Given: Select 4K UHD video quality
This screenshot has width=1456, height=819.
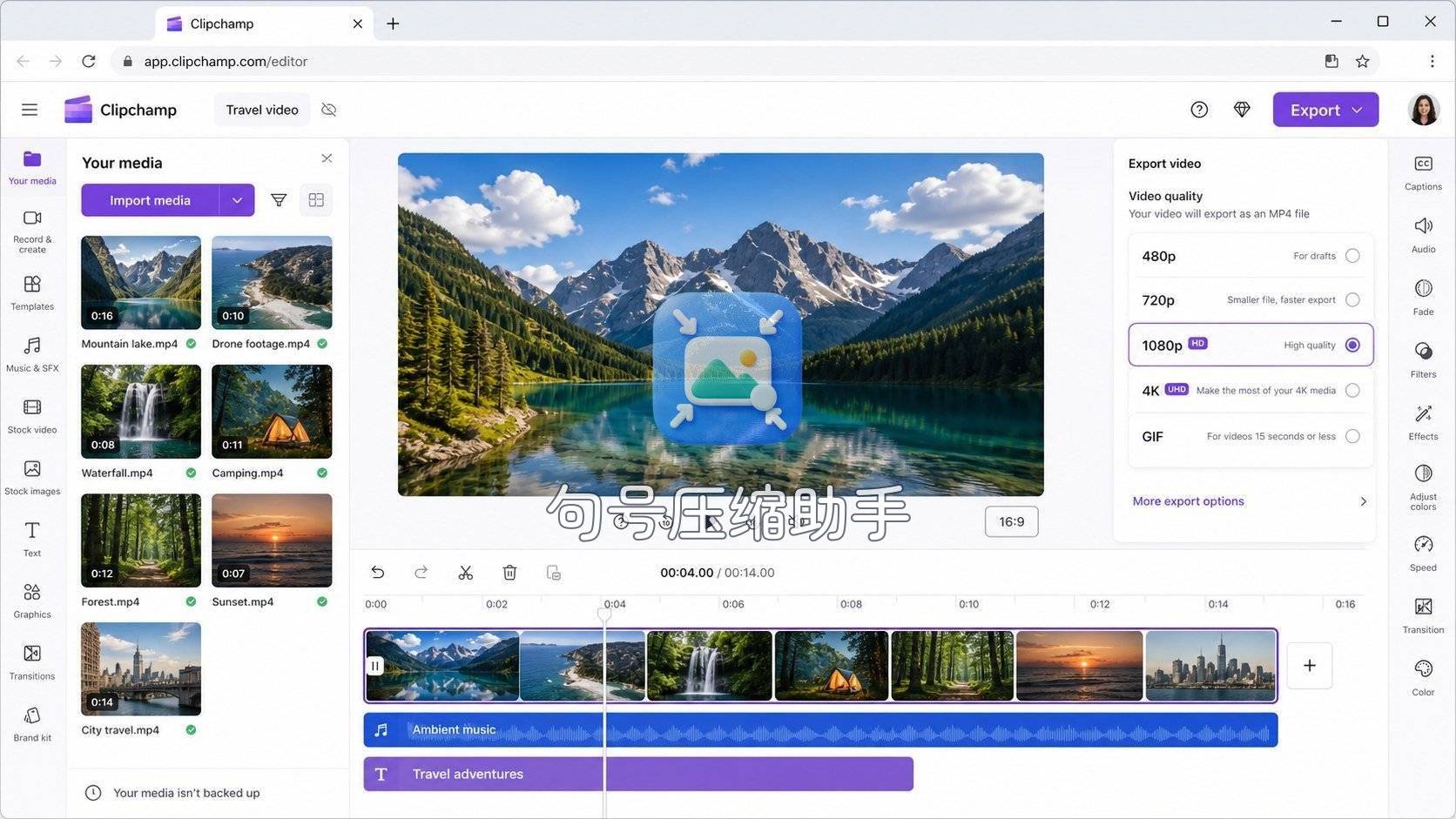Looking at the screenshot, I should click(x=1250, y=391).
